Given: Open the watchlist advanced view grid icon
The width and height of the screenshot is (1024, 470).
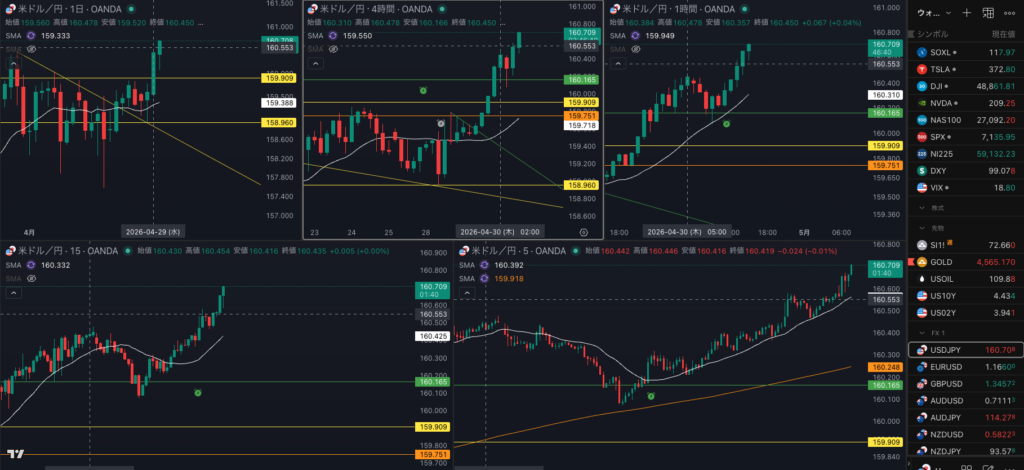Looking at the screenshot, I should pyautogui.click(x=988, y=13).
